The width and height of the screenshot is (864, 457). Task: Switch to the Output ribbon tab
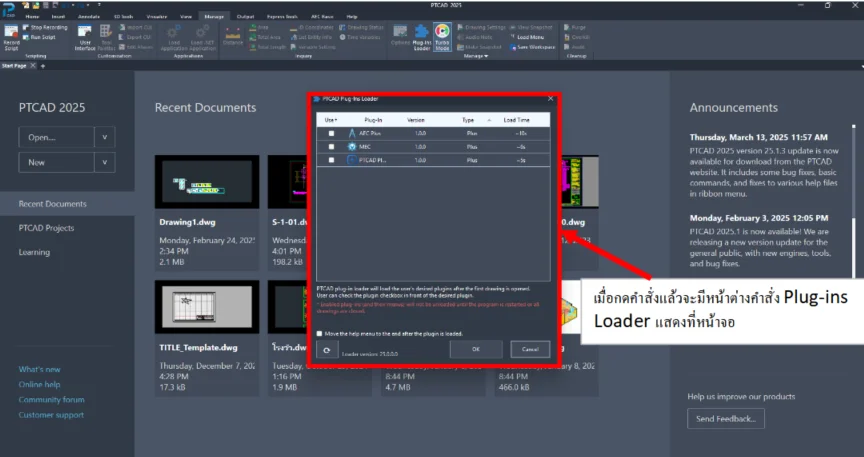[x=245, y=17]
